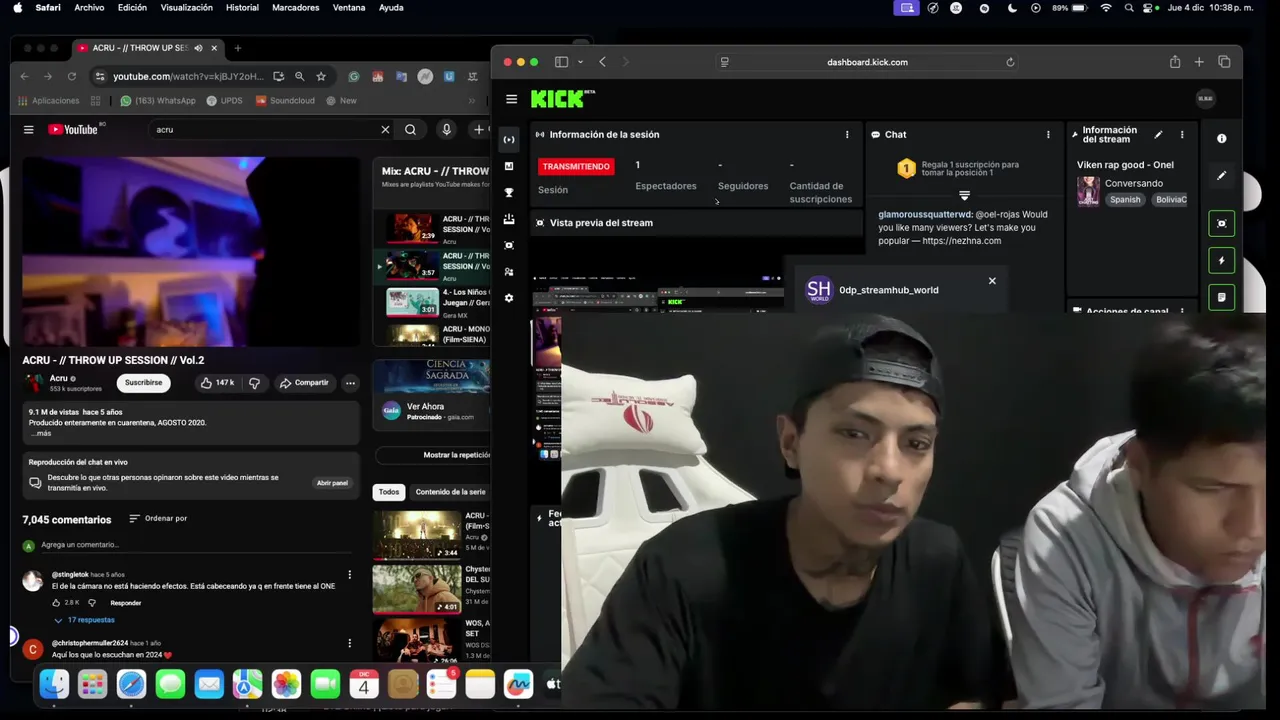This screenshot has width=1280, height=720.
Task: Edit stream info with header pencil icon
Action: [x=1158, y=134]
